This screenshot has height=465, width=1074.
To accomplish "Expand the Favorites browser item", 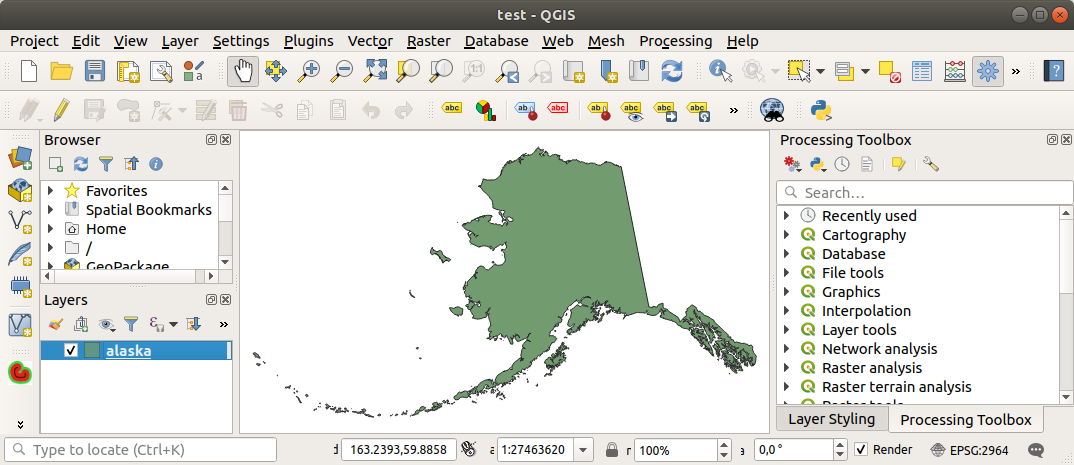I will [51, 191].
